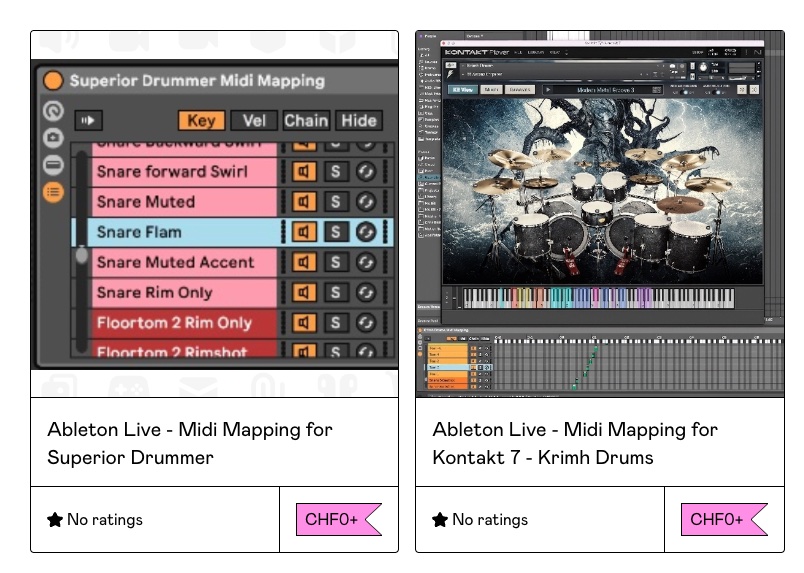The height and width of the screenshot is (573, 804).
Task: Click the Kontakt Player logo in the thumbnail
Action: coord(476,52)
